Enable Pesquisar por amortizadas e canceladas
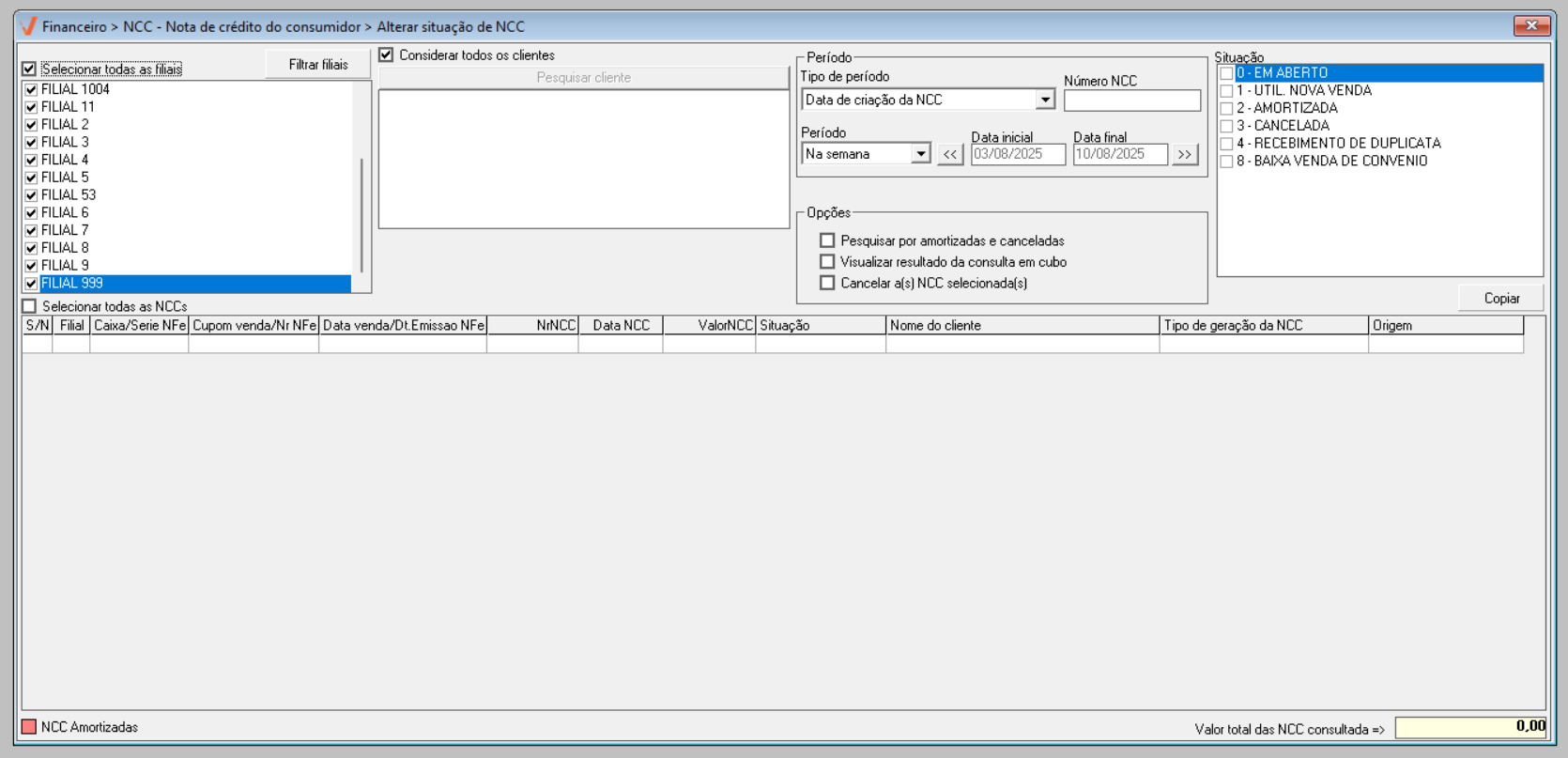1568x758 pixels. (x=827, y=240)
